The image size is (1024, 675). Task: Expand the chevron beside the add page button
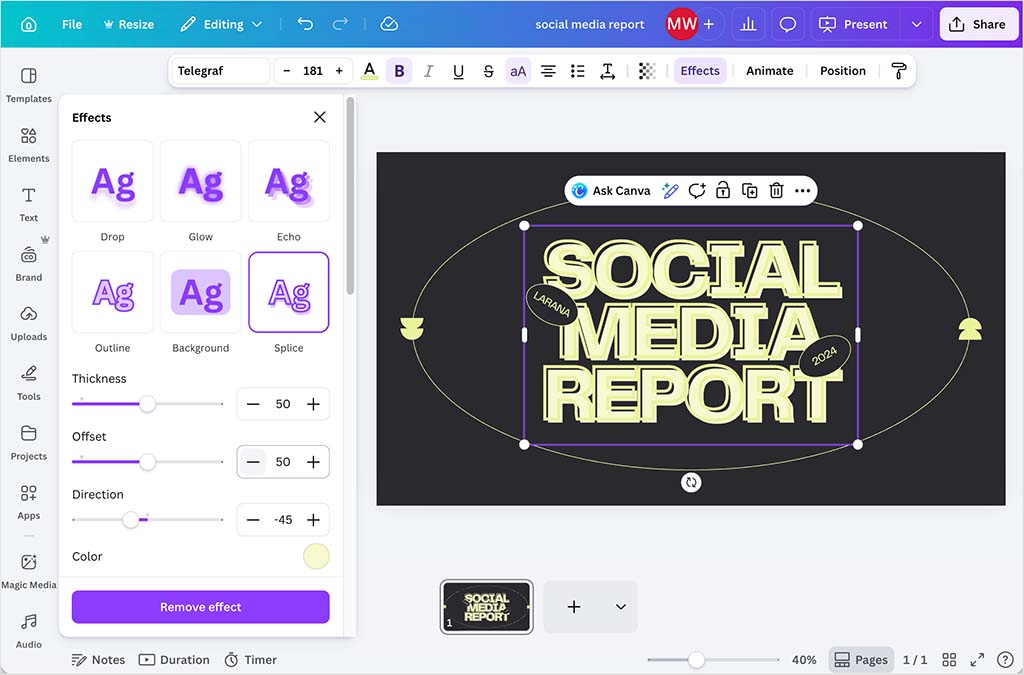619,606
